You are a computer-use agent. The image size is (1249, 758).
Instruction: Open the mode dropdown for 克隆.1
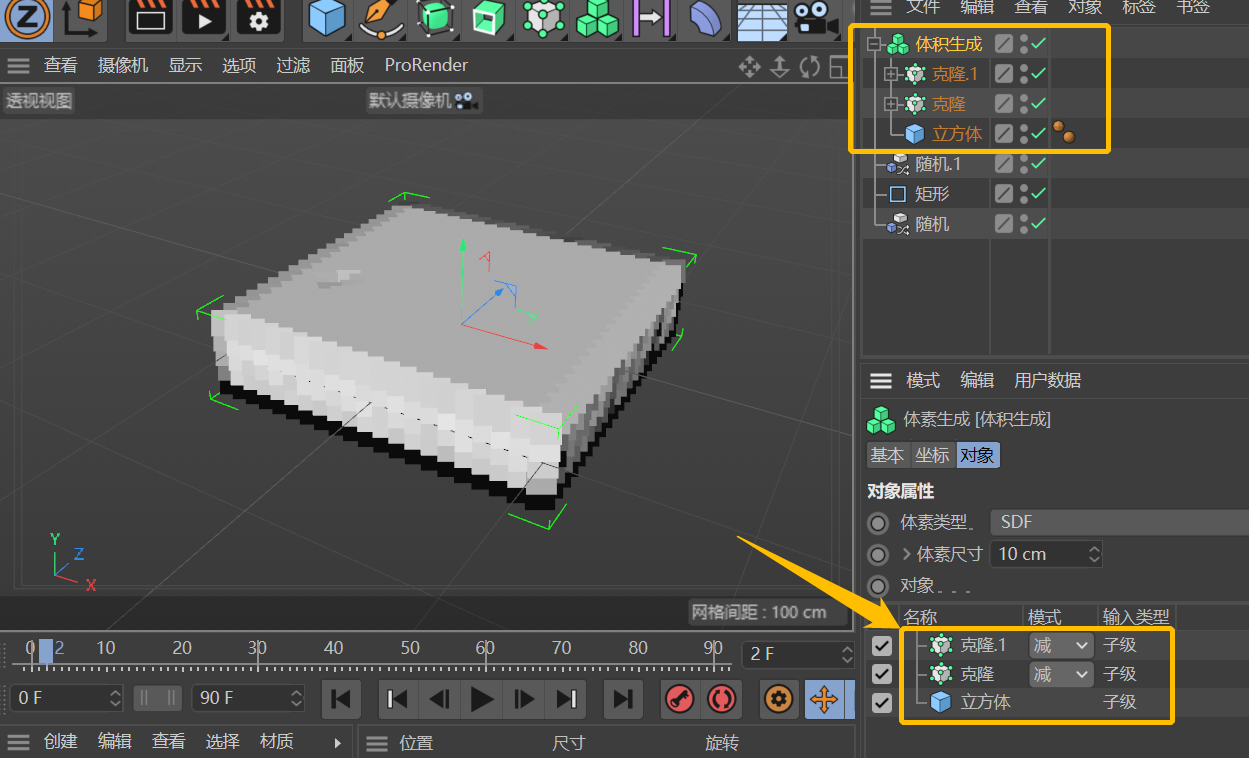pyautogui.click(x=1060, y=646)
